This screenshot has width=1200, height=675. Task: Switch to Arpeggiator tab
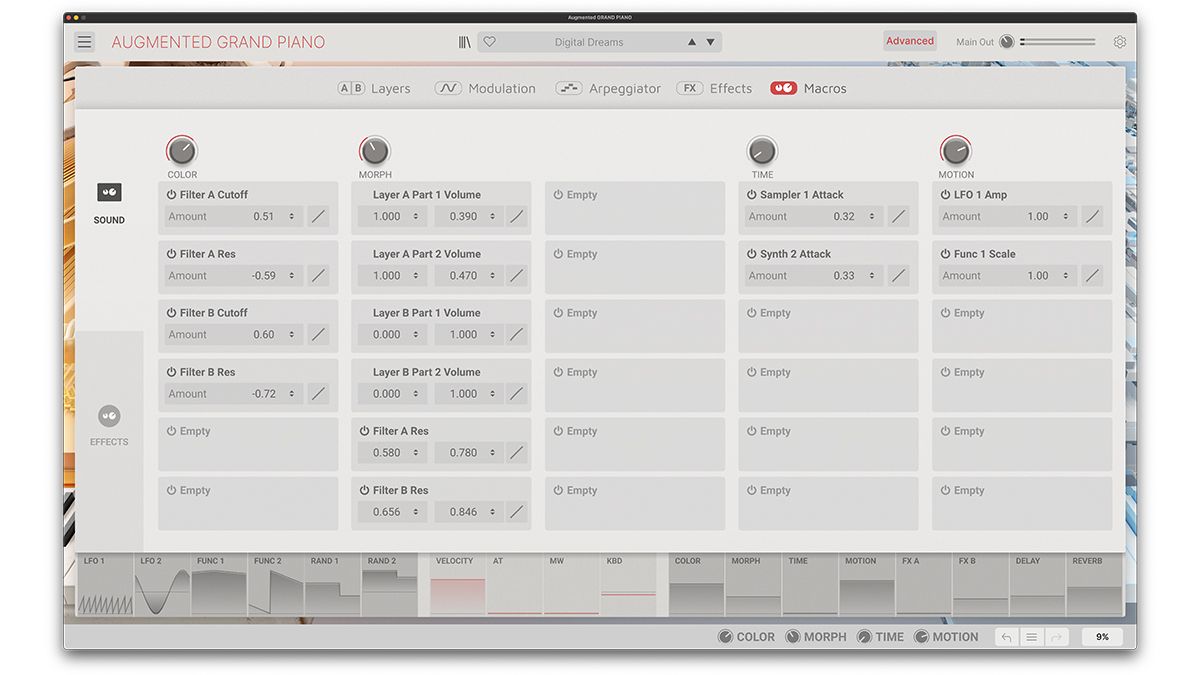[x=608, y=88]
